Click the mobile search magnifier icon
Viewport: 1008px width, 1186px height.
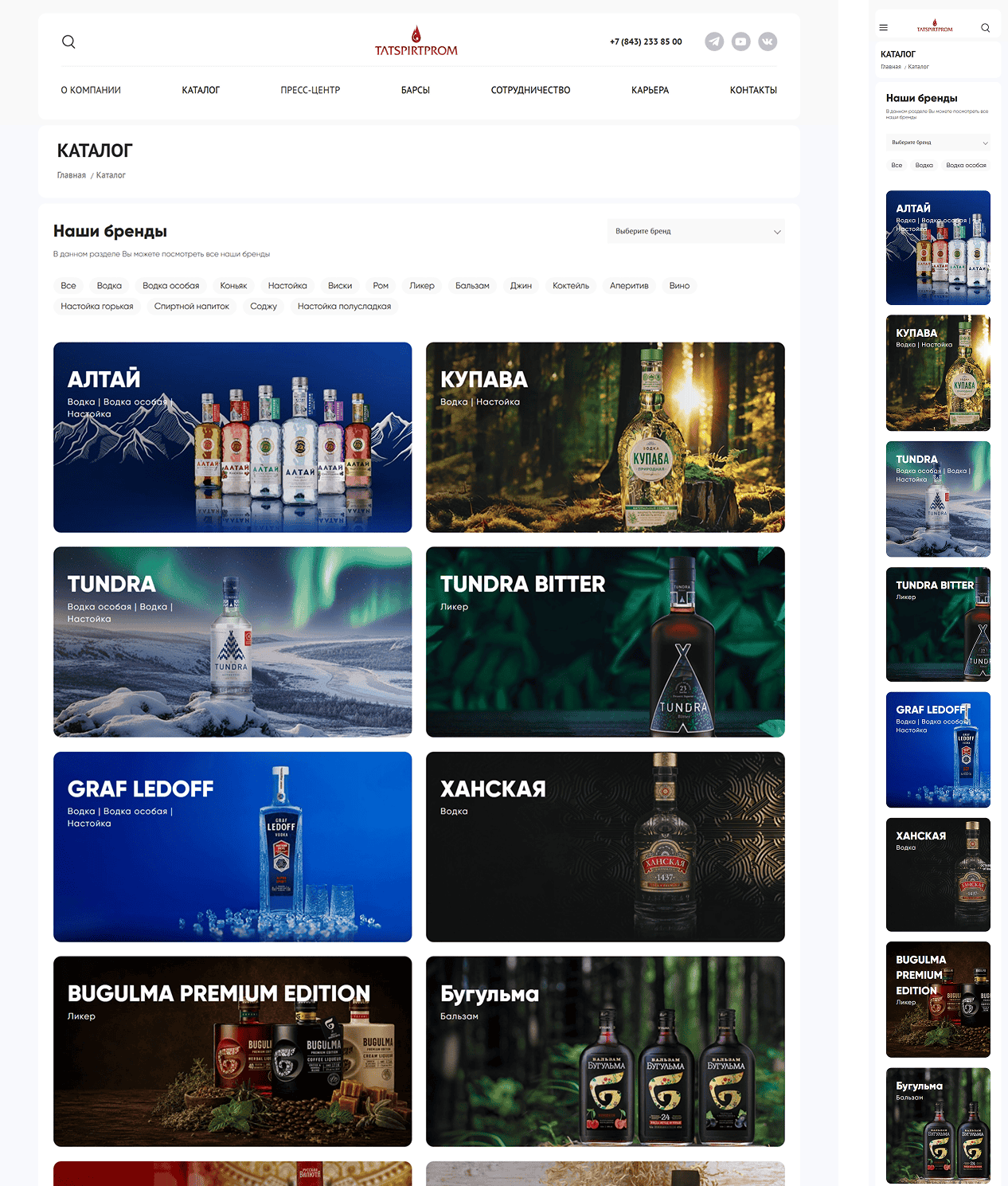click(986, 28)
